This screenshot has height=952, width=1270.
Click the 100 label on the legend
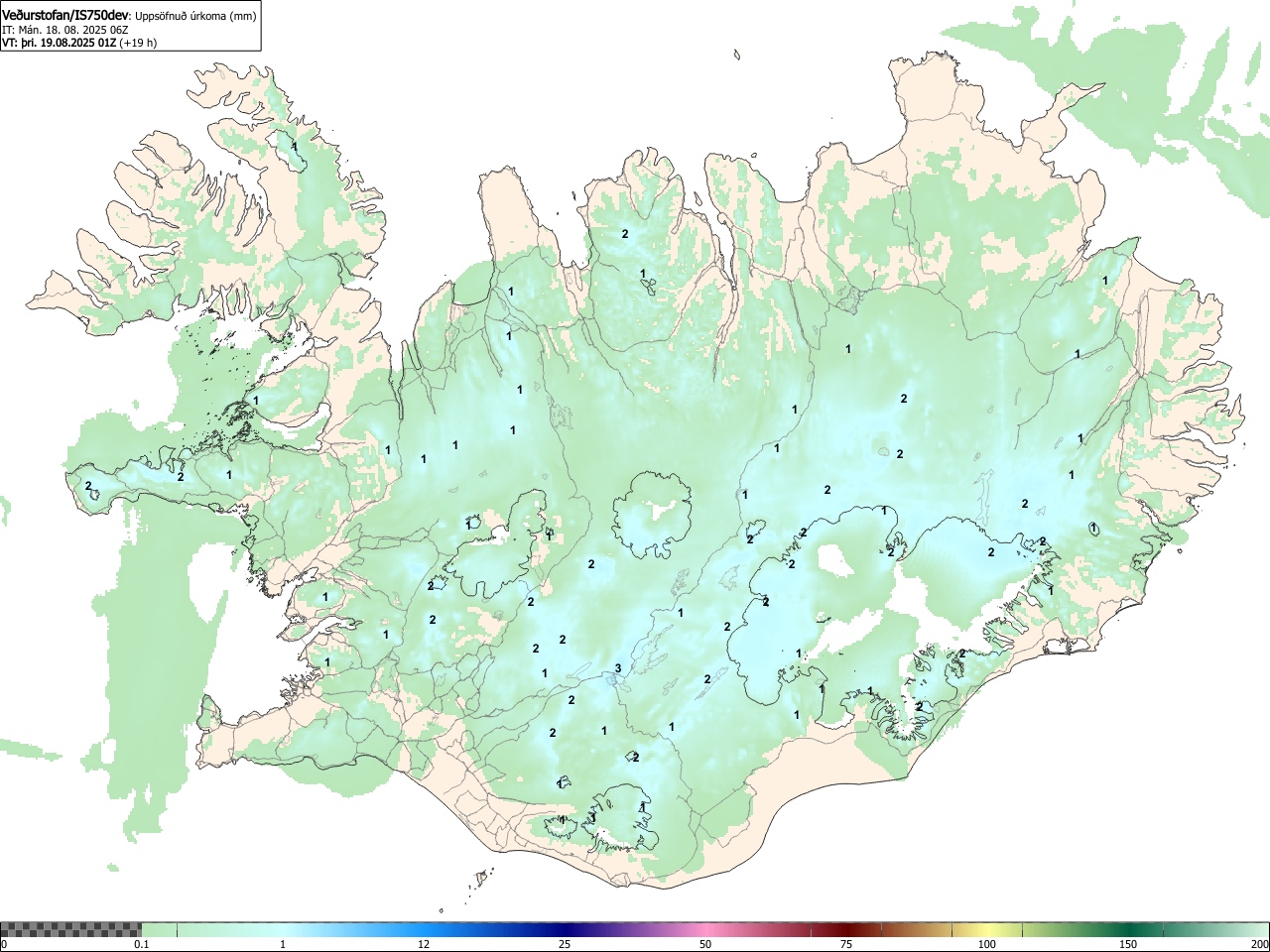point(987,944)
